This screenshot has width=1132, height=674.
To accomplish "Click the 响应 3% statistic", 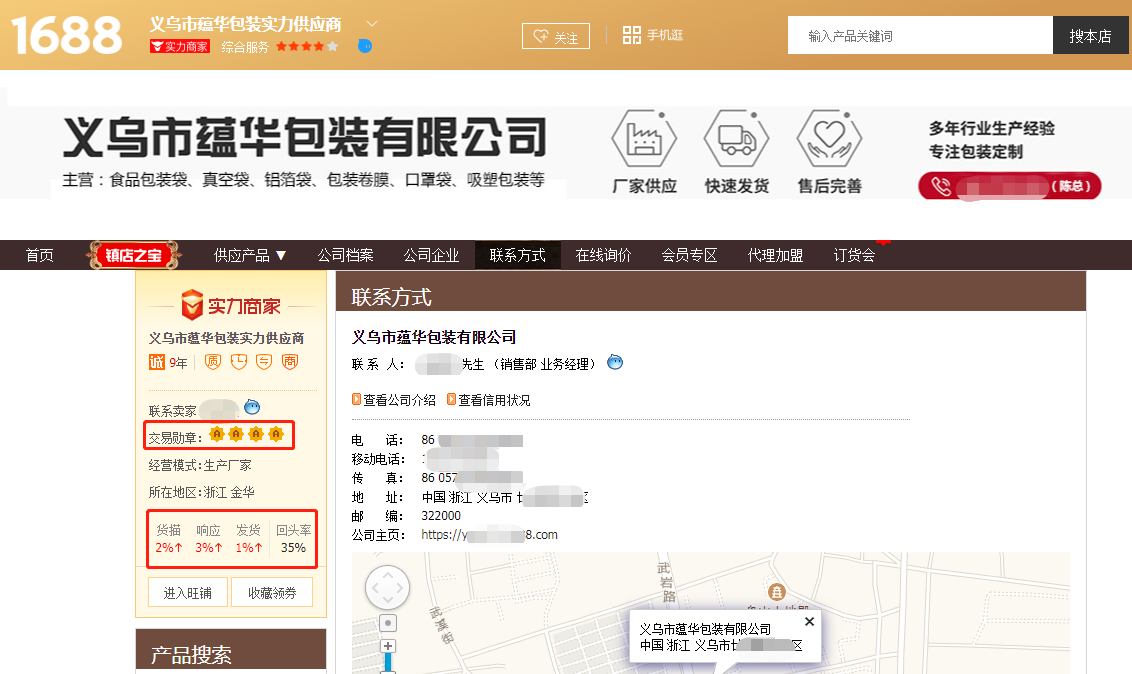I will pyautogui.click(x=209, y=539).
